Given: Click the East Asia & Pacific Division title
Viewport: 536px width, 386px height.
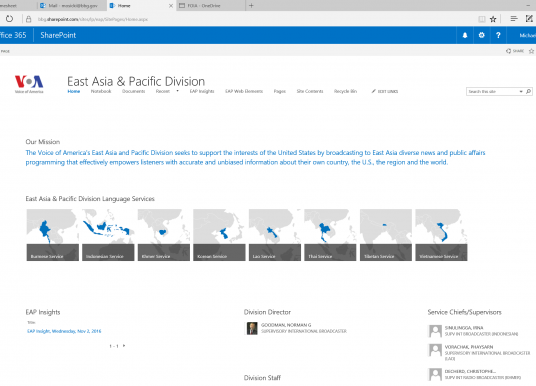Looking at the screenshot, I should (136, 81).
